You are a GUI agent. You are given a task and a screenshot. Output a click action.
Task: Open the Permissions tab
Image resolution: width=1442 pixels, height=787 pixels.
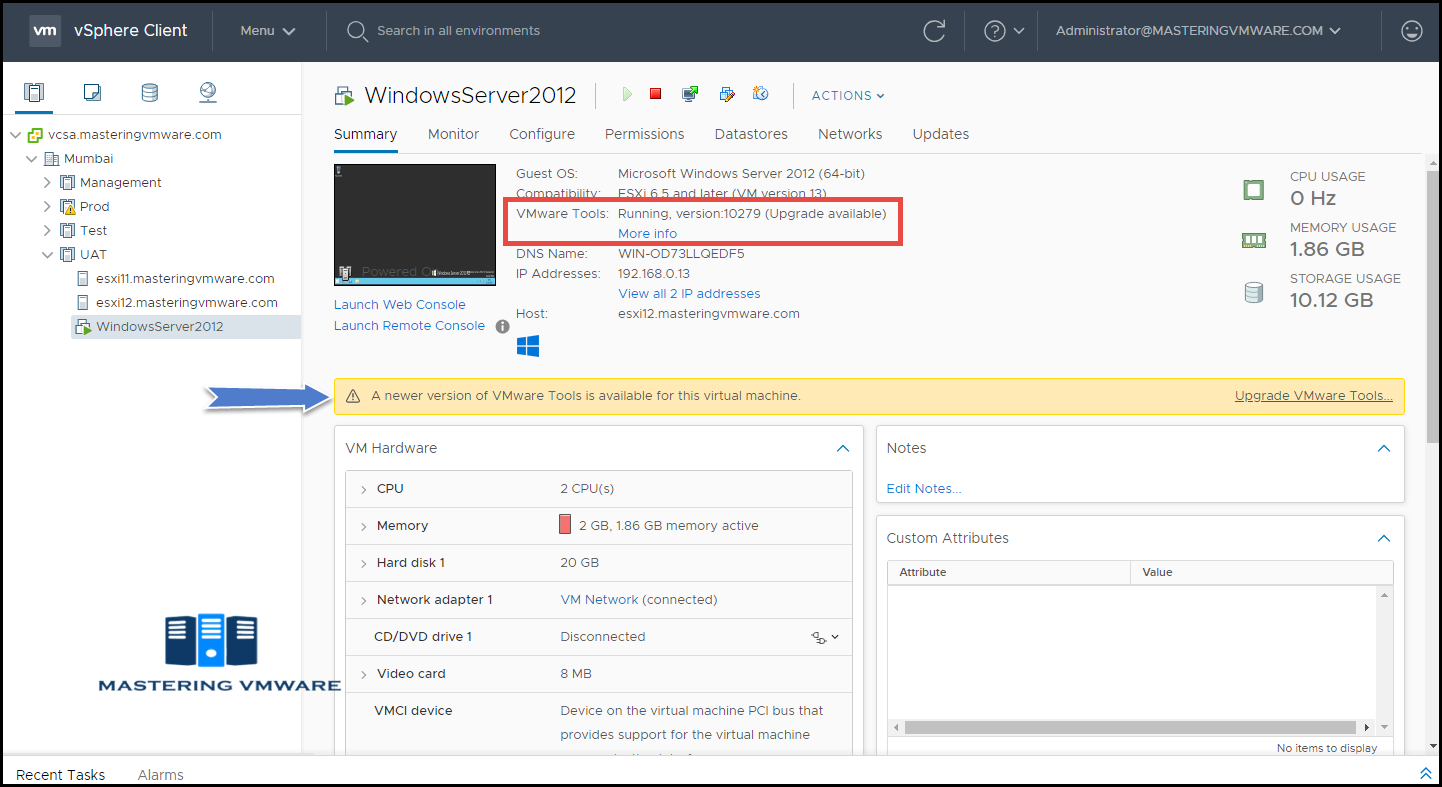pos(645,134)
